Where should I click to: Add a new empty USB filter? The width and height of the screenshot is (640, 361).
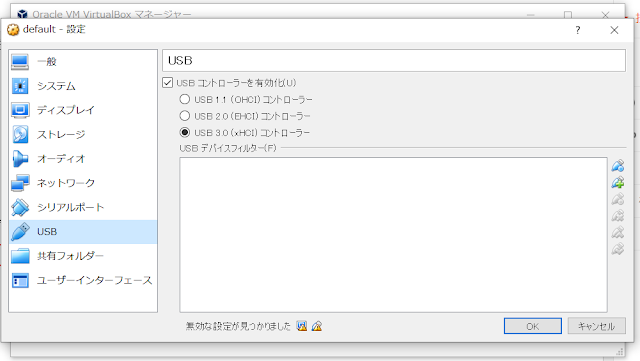pos(618,166)
